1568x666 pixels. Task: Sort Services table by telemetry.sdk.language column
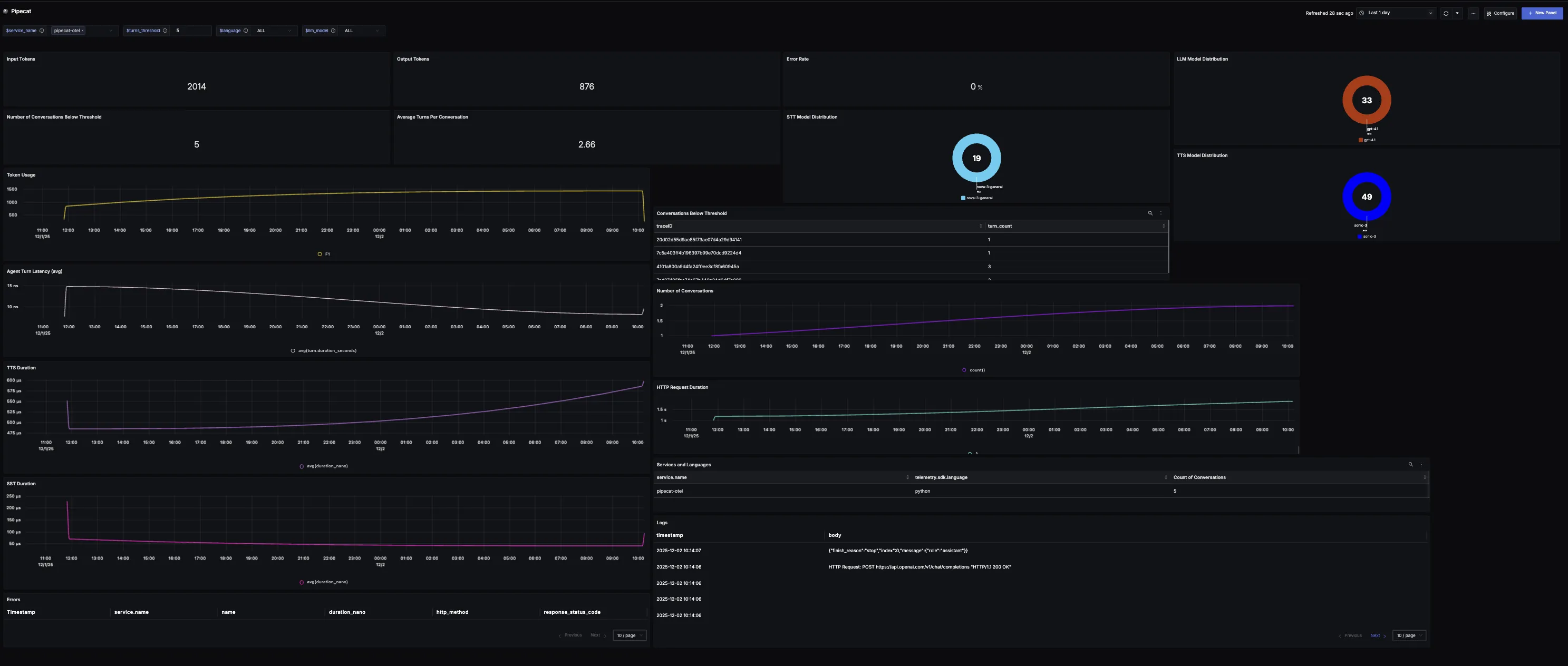point(941,477)
